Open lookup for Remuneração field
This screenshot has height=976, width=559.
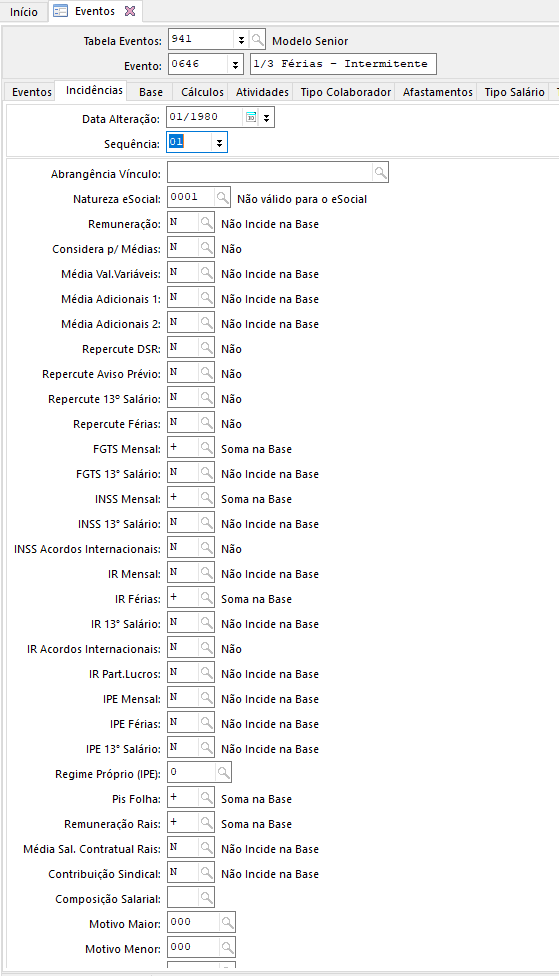coord(206,223)
